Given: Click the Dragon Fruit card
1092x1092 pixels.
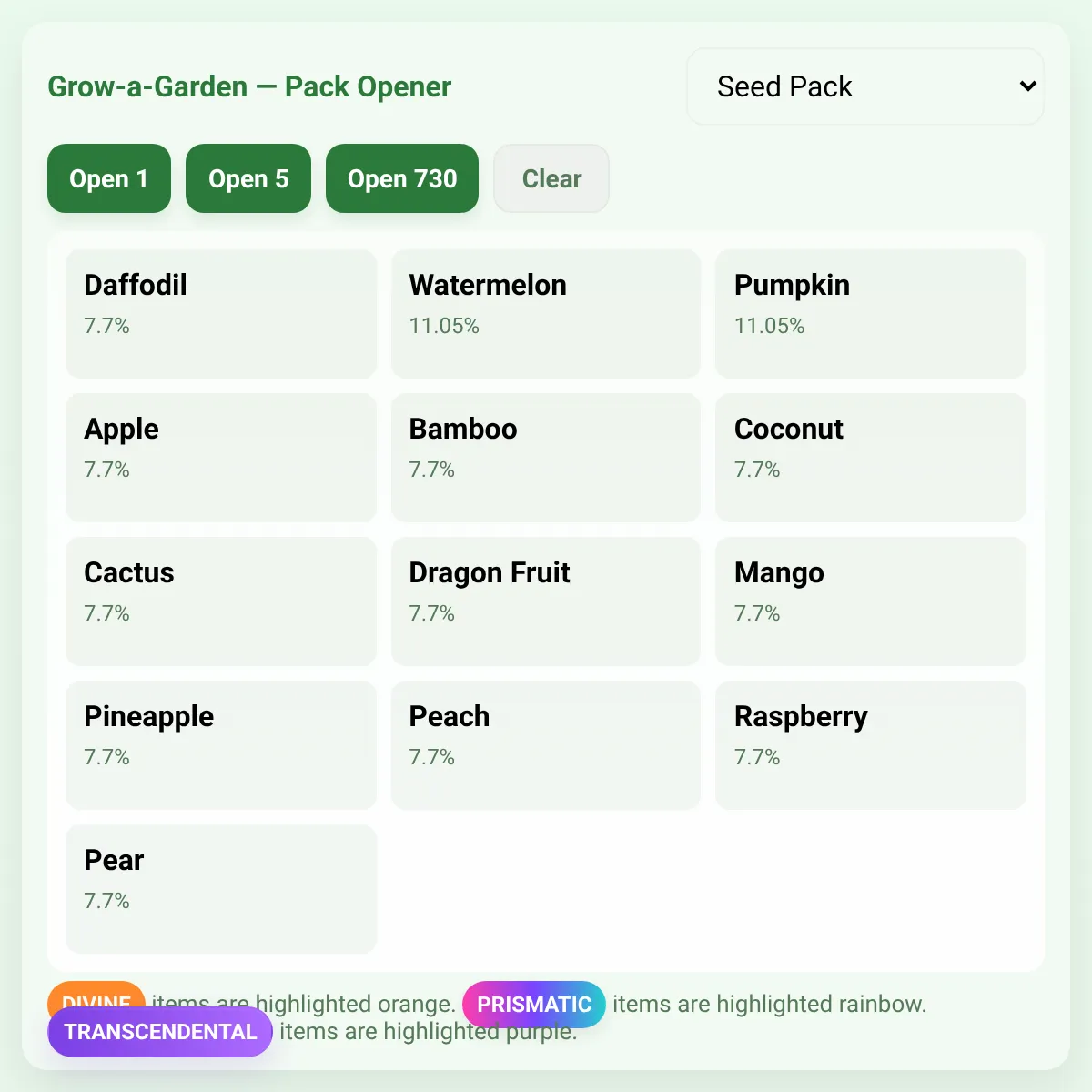Looking at the screenshot, I should click(x=546, y=602).
